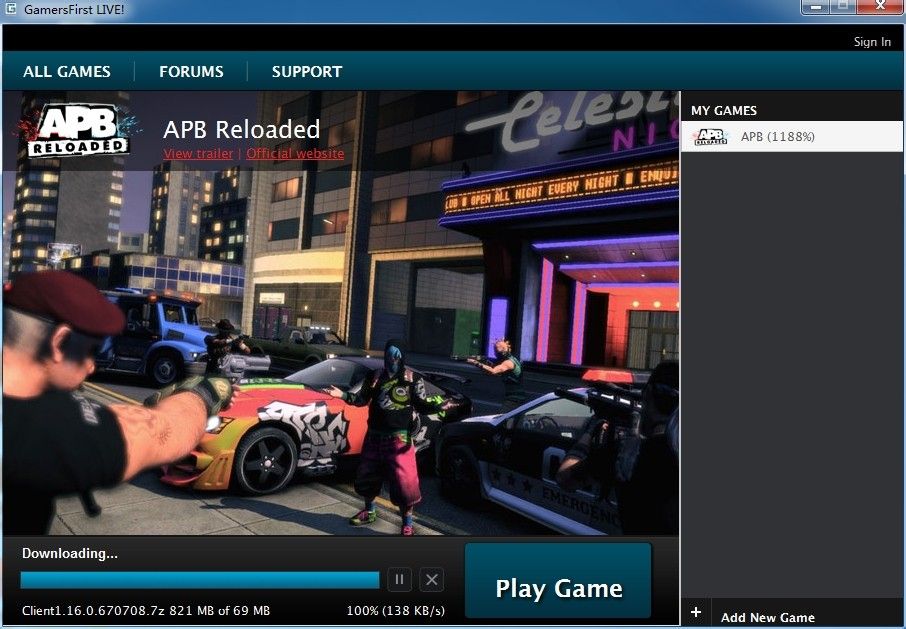The height and width of the screenshot is (629, 906).
Task: Cancel the download with the X button
Action: click(432, 579)
